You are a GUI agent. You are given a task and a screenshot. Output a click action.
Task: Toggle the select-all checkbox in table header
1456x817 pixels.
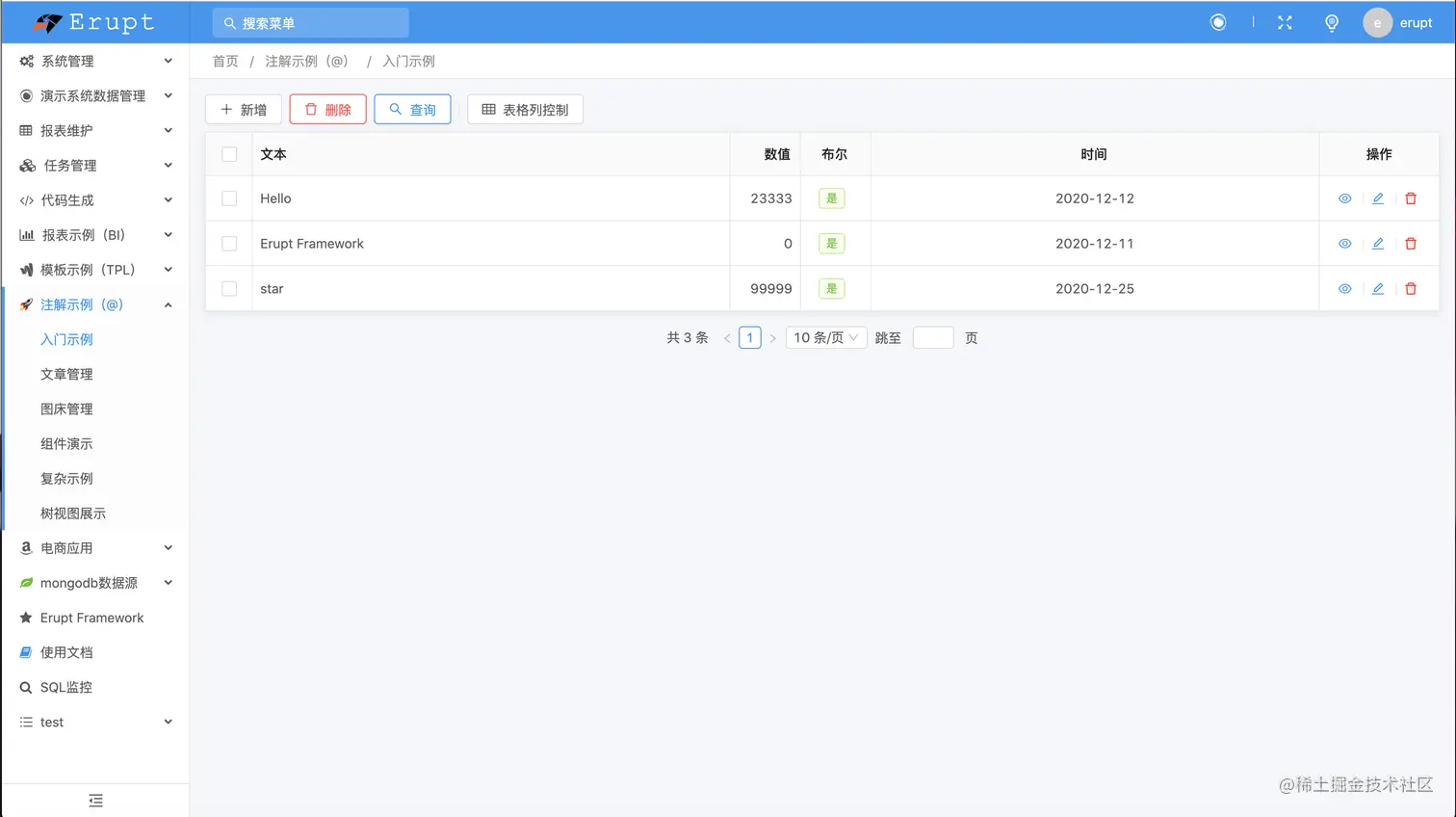229,154
